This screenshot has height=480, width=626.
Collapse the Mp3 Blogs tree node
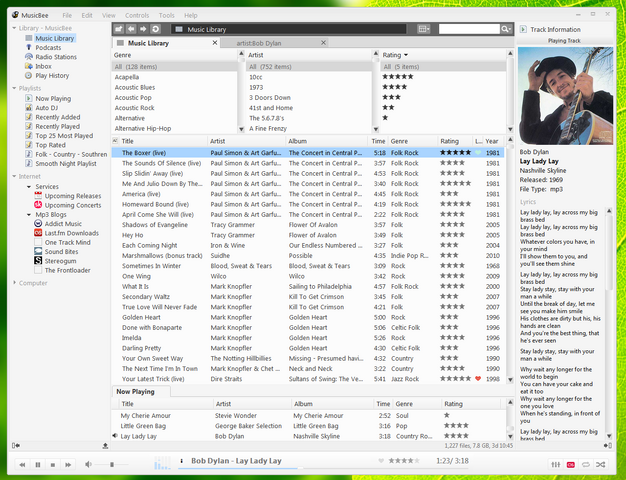click(29, 214)
